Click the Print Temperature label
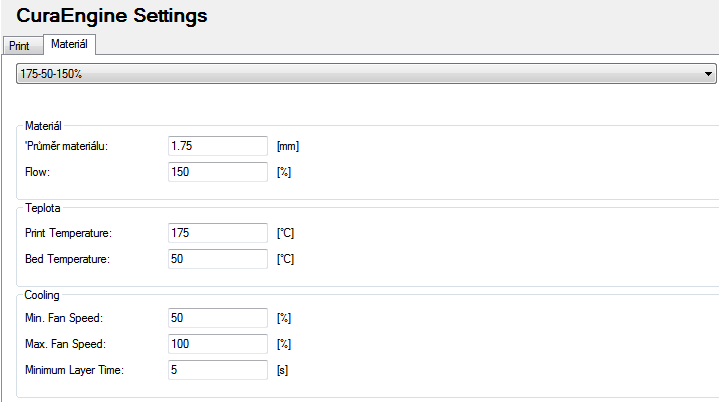Image resolution: width=719 pixels, height=402 pixels. coord(68,233)
